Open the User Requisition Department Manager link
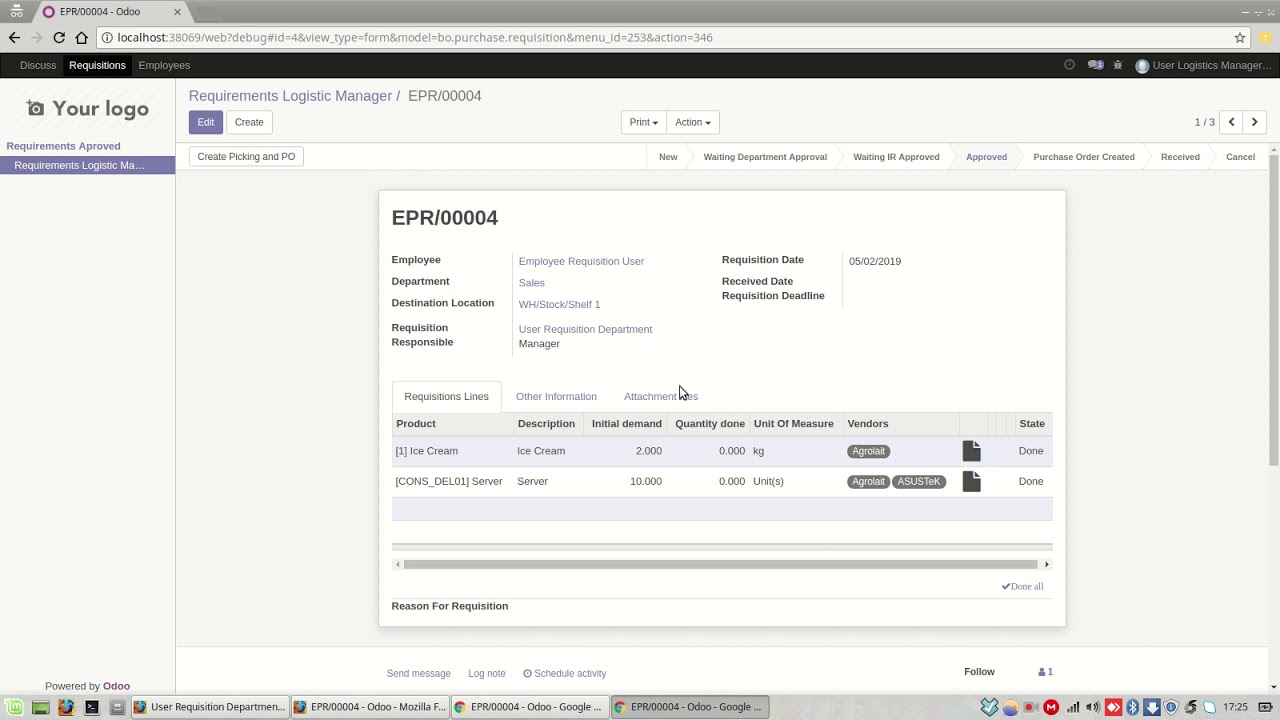The height and width of the screenshot is (720, 1280). click(x=585, y=336)
